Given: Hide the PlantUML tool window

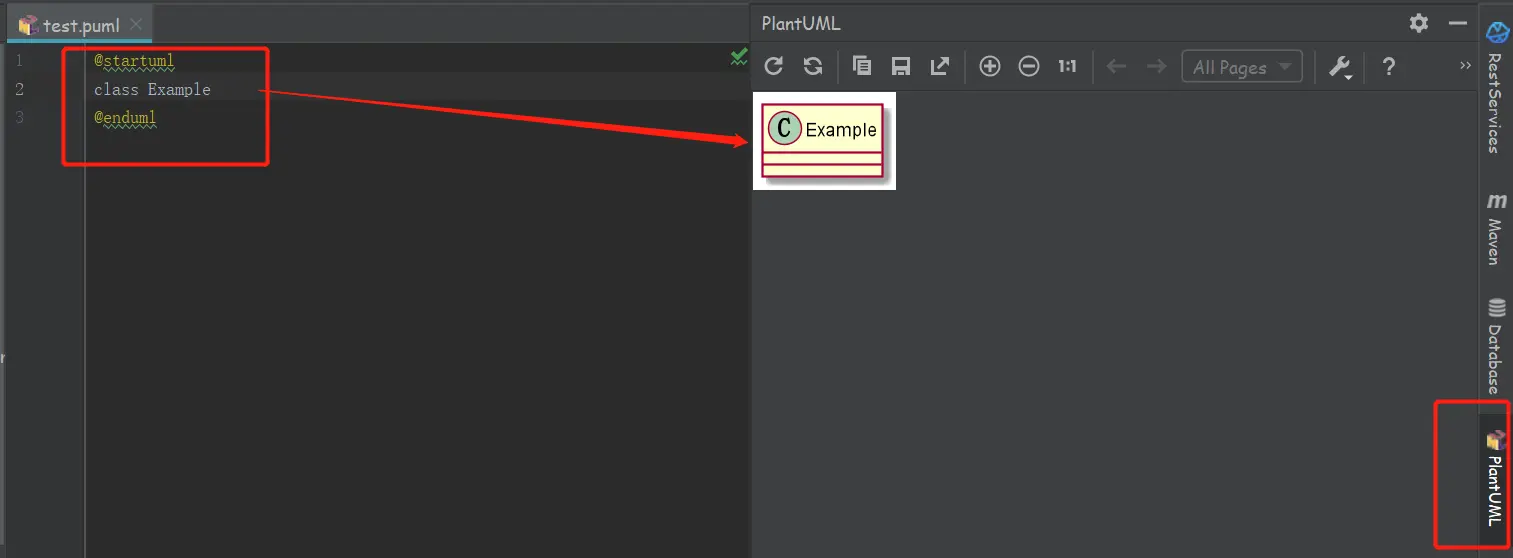Looking at the screenshot, I should click(x=1457, y=22).
